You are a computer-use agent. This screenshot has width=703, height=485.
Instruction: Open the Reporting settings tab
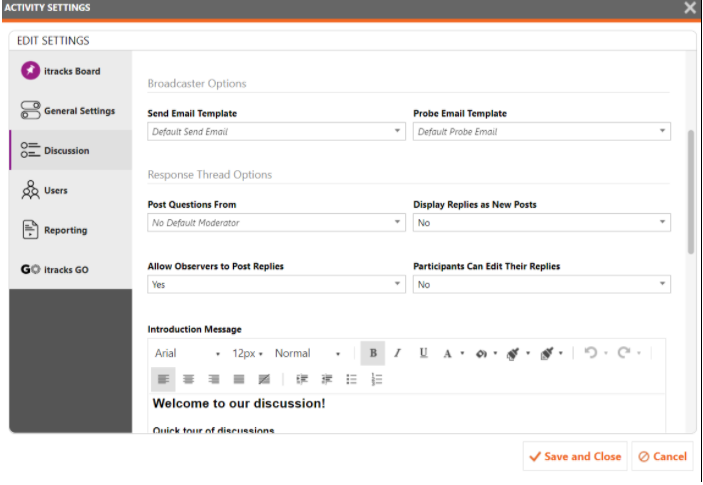point(71,230)
